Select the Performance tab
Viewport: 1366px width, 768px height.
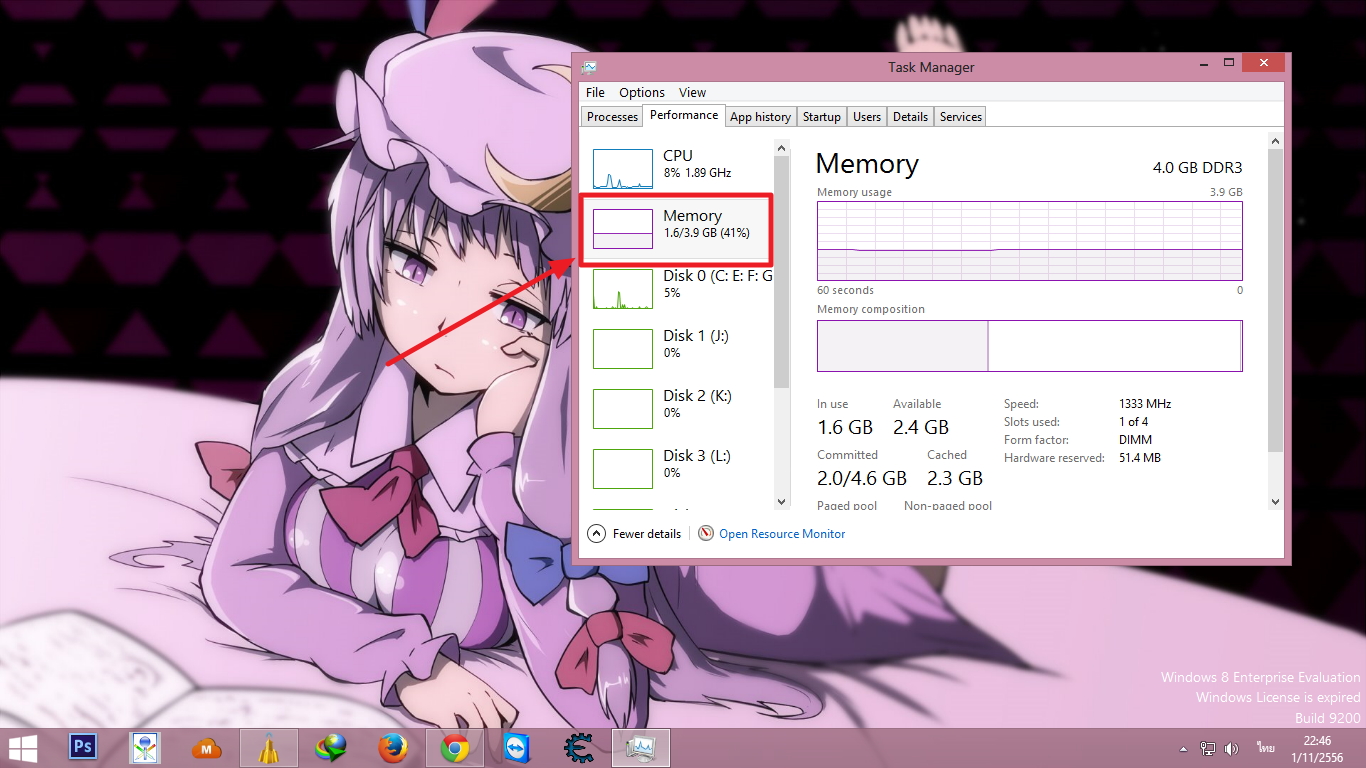(684, 115)
